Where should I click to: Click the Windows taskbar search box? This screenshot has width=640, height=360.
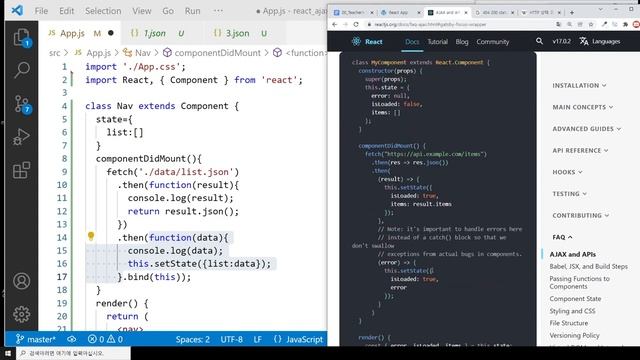click(x=73, y=353)
